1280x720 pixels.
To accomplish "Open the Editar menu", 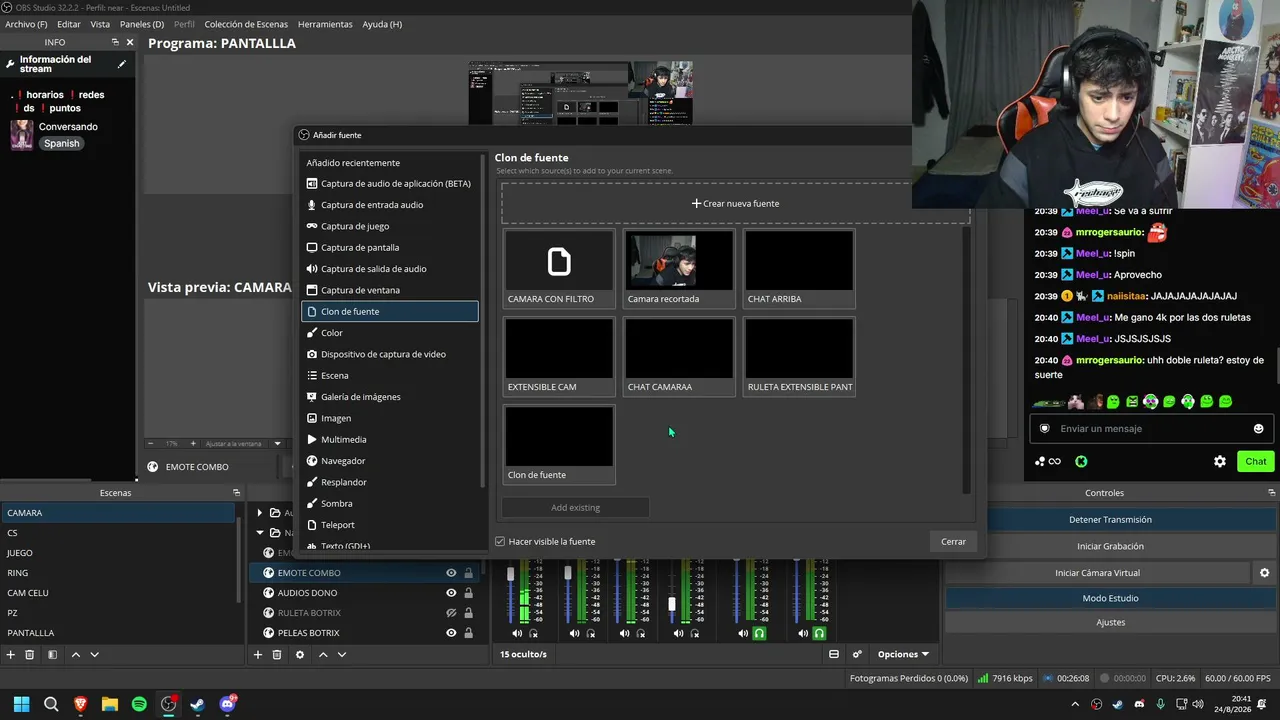I will point(69,24).
